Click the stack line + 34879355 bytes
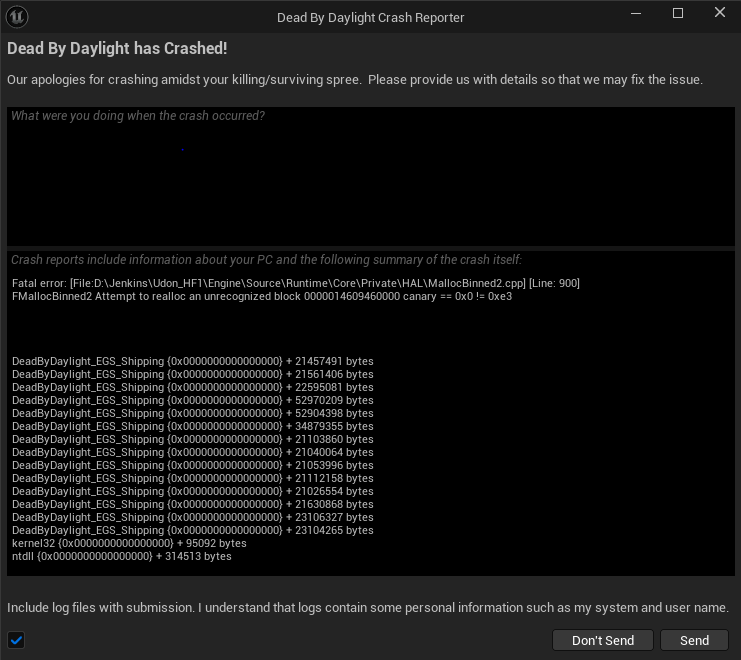This screenshot has width=741, height=660. (192, 426)
